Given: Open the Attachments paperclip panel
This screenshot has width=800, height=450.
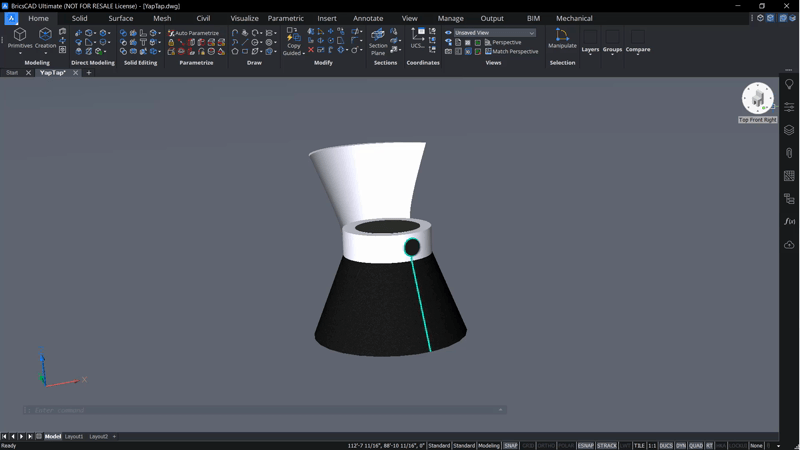Looking at the screenshot, I should point(789,153).
